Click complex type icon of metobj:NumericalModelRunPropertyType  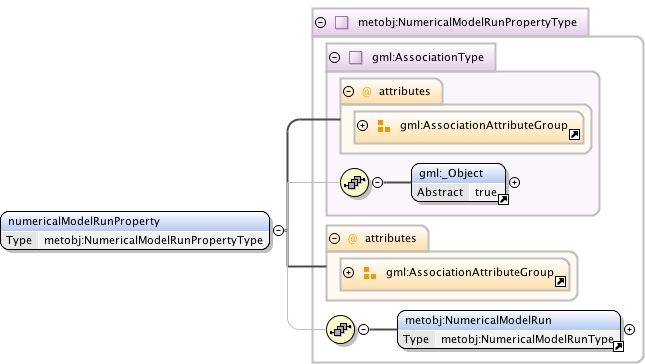[x=341, y=22]
